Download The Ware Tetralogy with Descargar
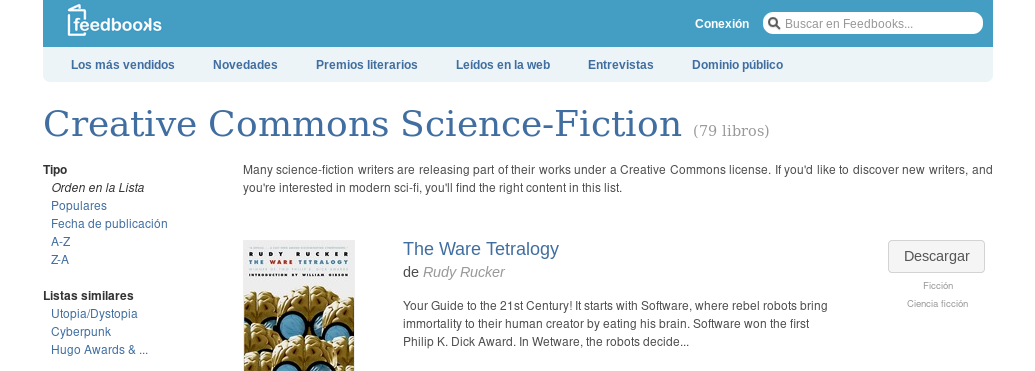This screenshot has height=371, width=1035. (936, 256)
